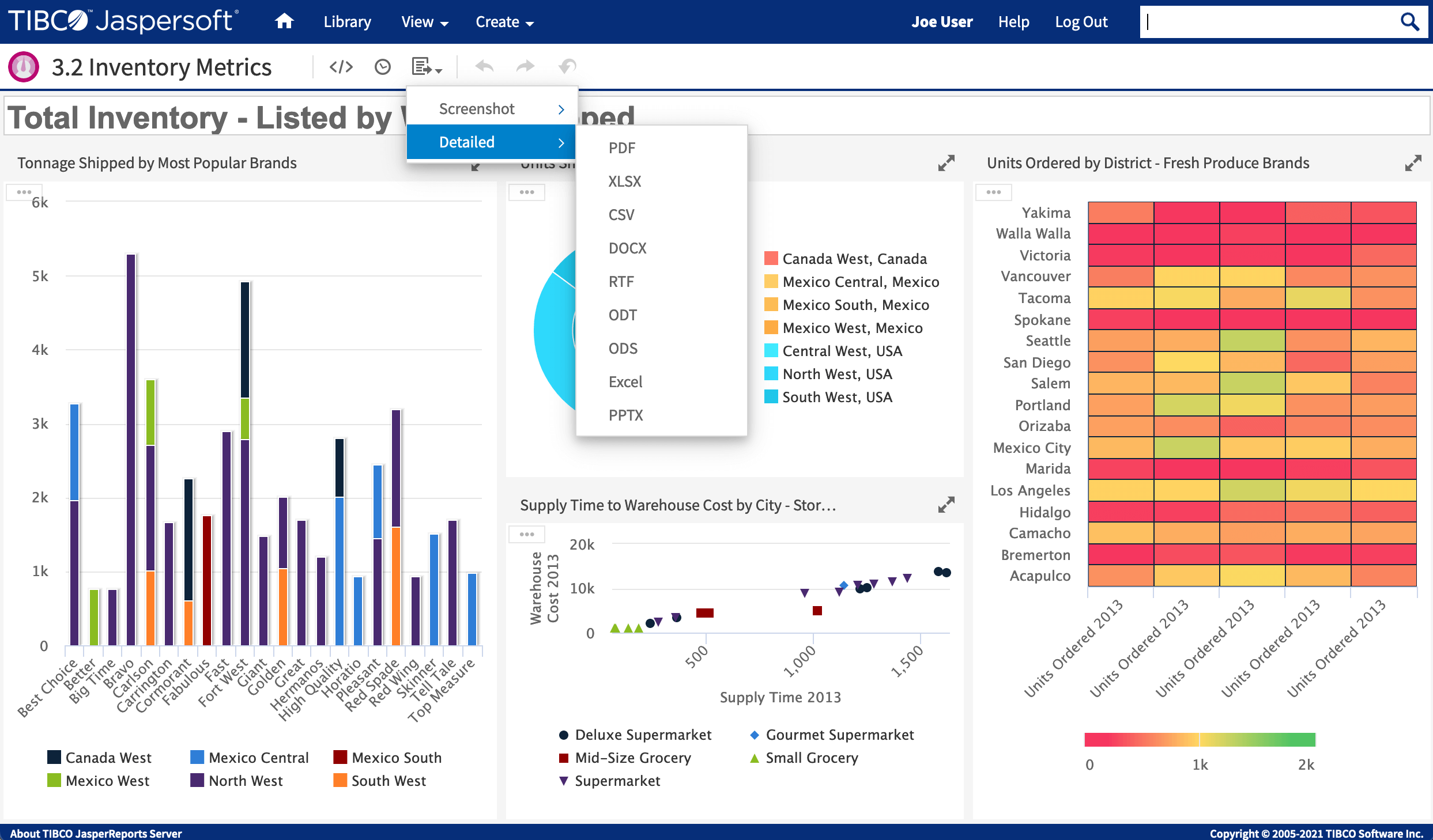This screenshot has width=1433, height=840.
Task: Click Canada West, Canada pie legend swatch
Action: pos(771,258)
